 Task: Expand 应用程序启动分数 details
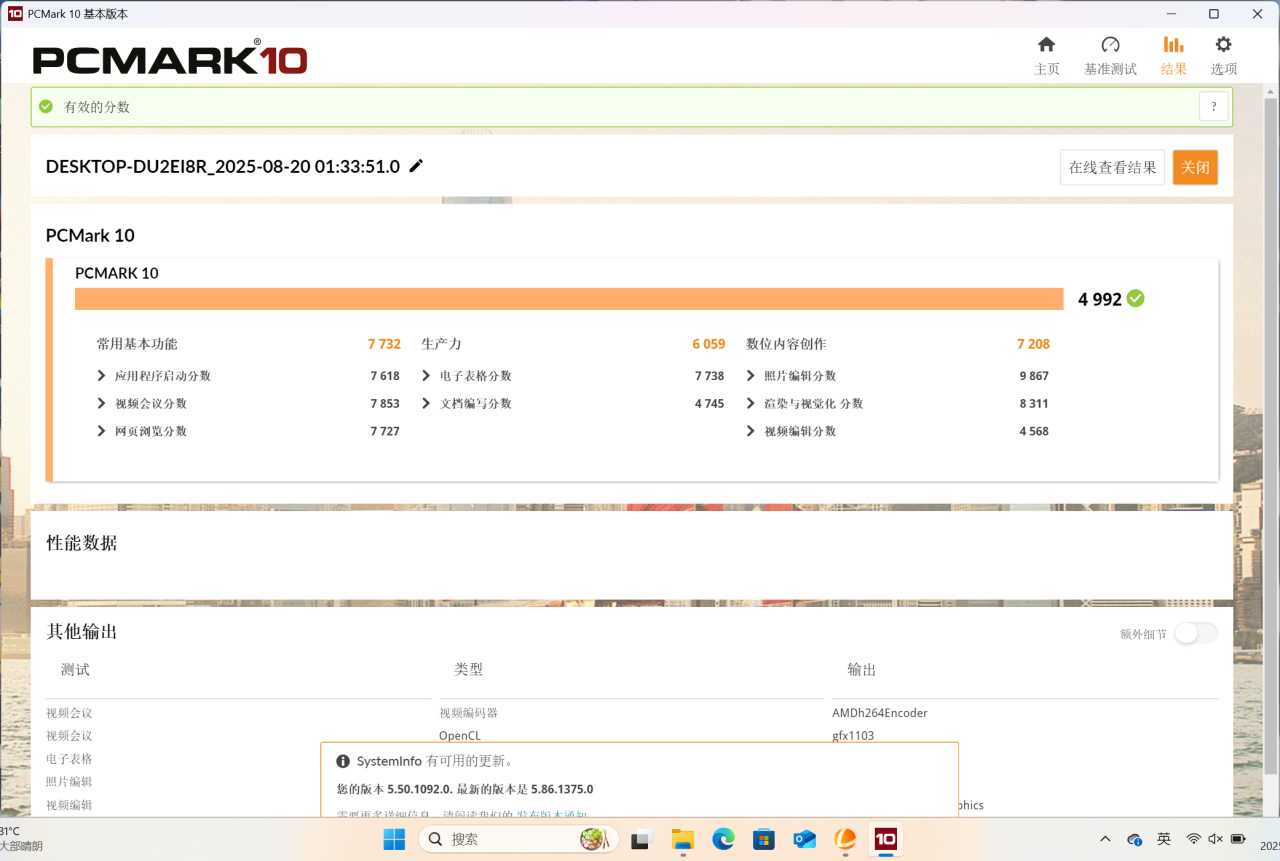102,376
